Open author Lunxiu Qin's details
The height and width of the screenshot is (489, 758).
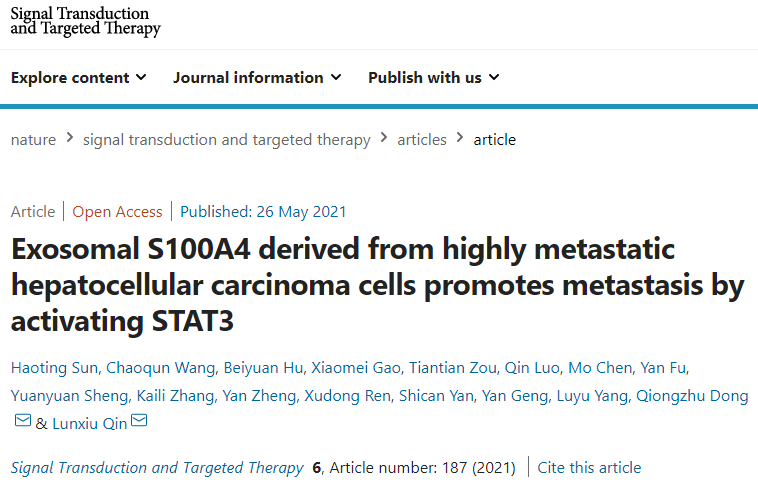[x=89, y=424]
